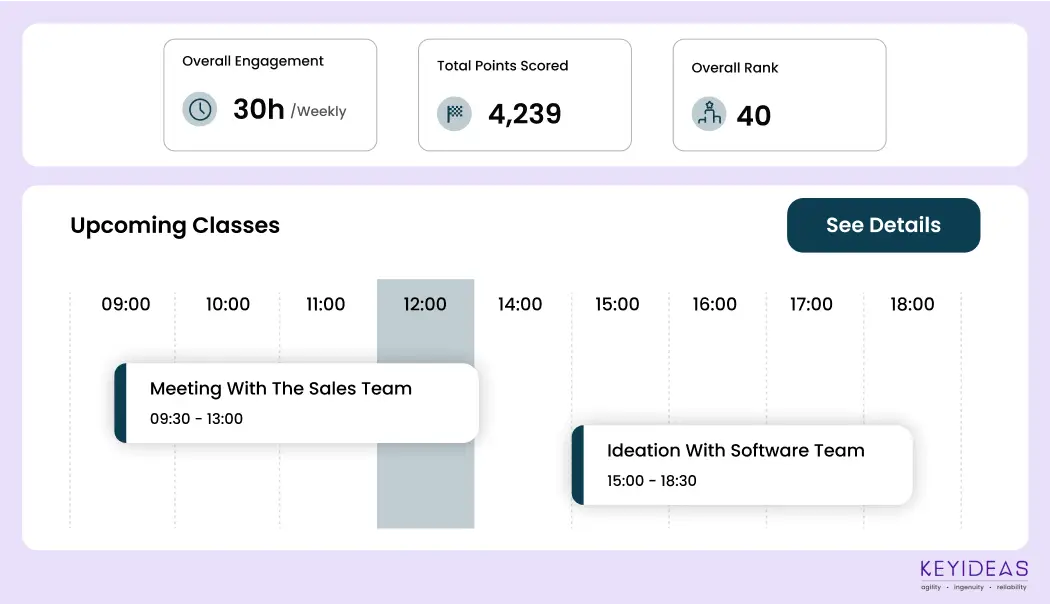
Task: Click the 15:00 - 18:30 time range
Action: tap(652, 481)
